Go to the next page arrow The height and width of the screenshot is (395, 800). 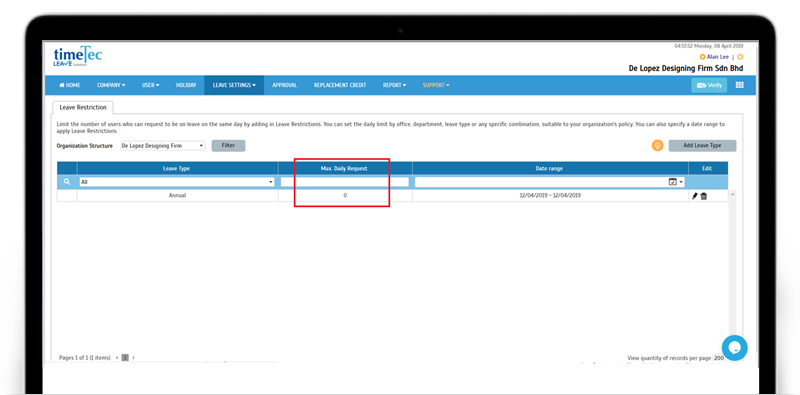pyautogui.click(x=134, y=358)
